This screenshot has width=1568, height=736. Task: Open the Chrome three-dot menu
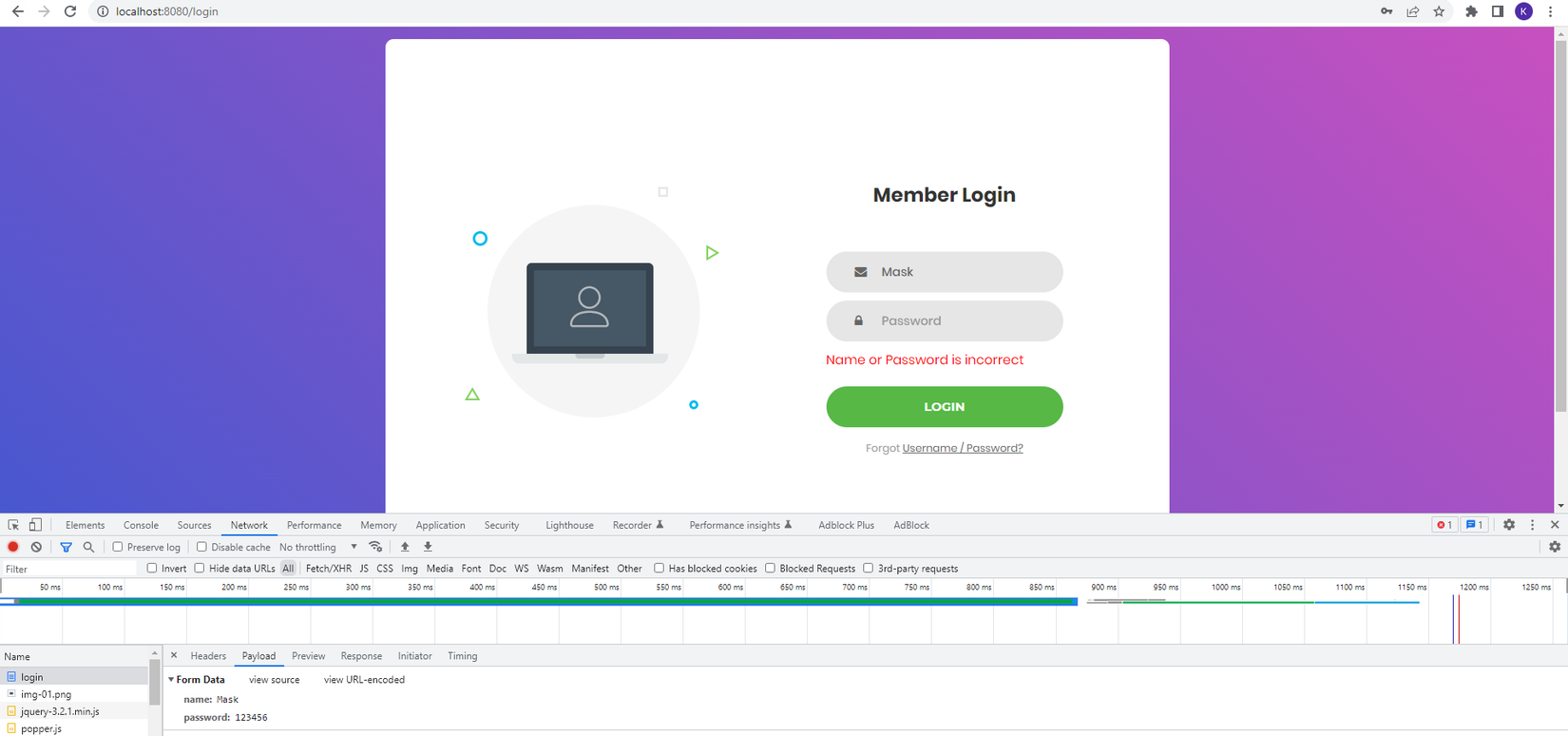(x=1550, y=11)
